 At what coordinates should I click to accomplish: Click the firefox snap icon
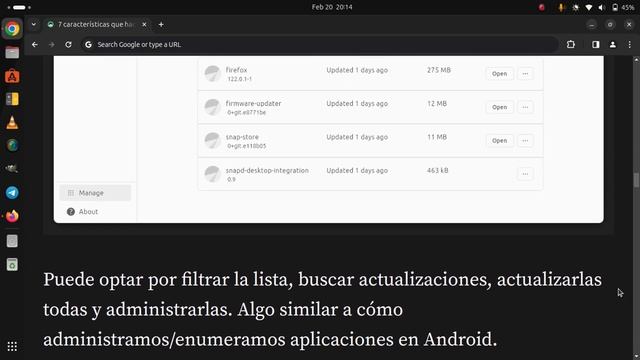(x=213, y=74)
